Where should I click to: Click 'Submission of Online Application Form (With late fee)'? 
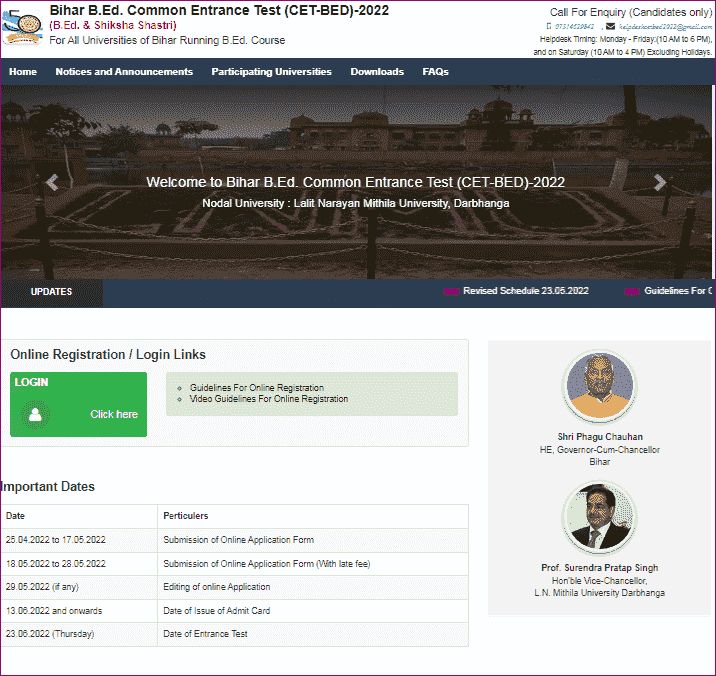(x=267, y=564)
